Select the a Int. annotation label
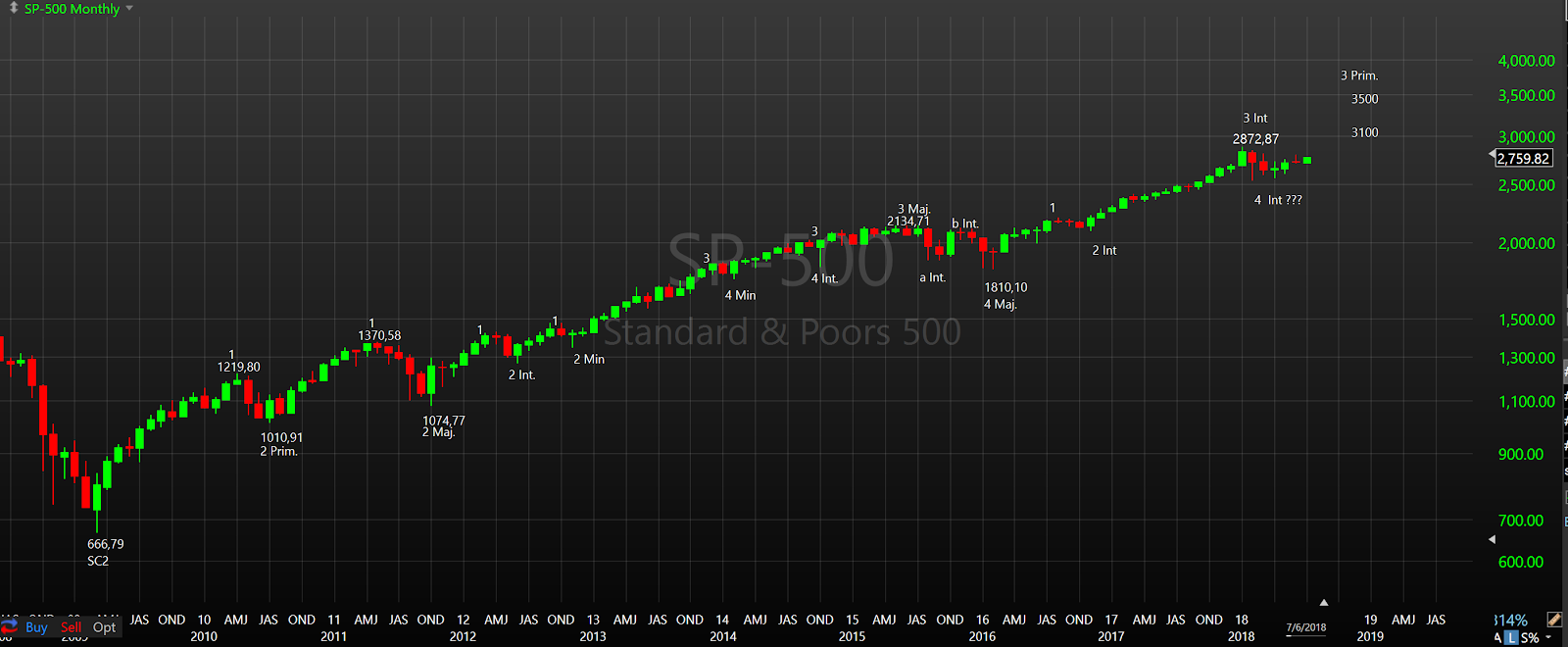This screenshot has width=1568, height=647. pos(932,277)
